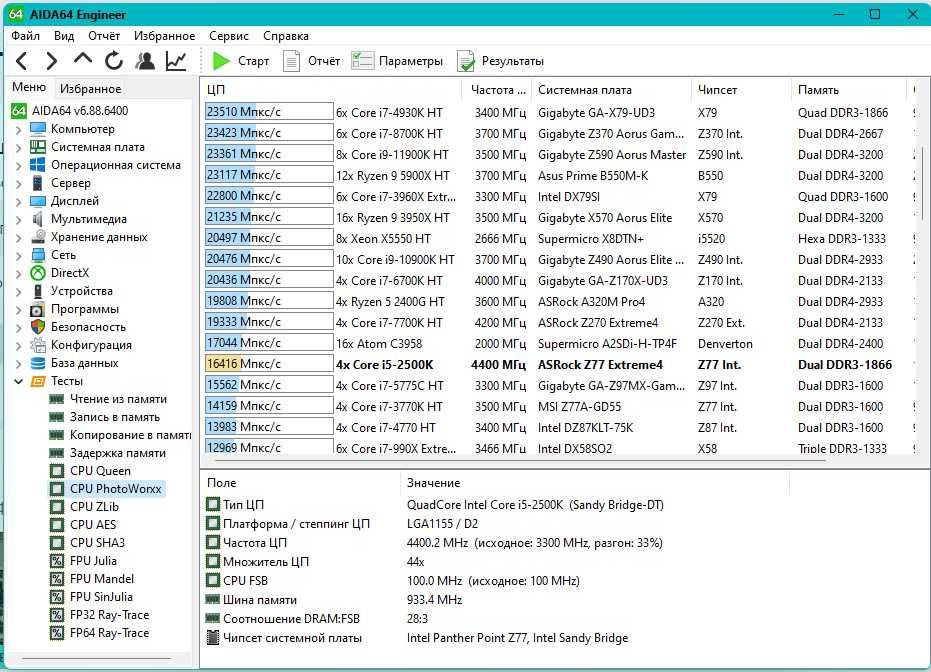Select the Безопасность shield icon
Viewport: 931px width, 672px height.
[38, 327]
